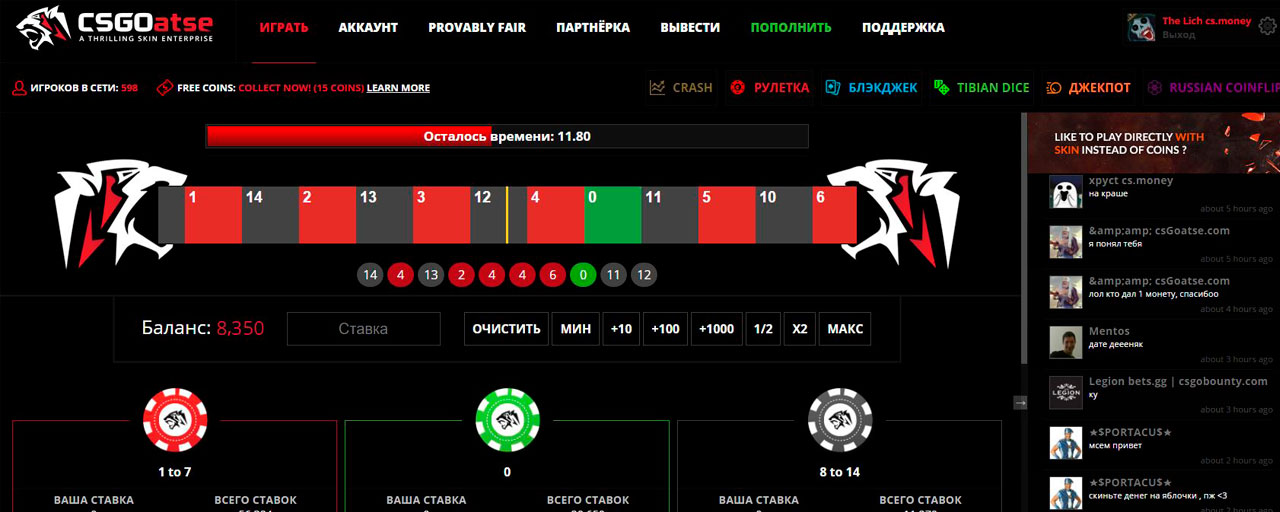Select the green ПОПОЛНИТЬ menu item

click(x=791, y=28)
